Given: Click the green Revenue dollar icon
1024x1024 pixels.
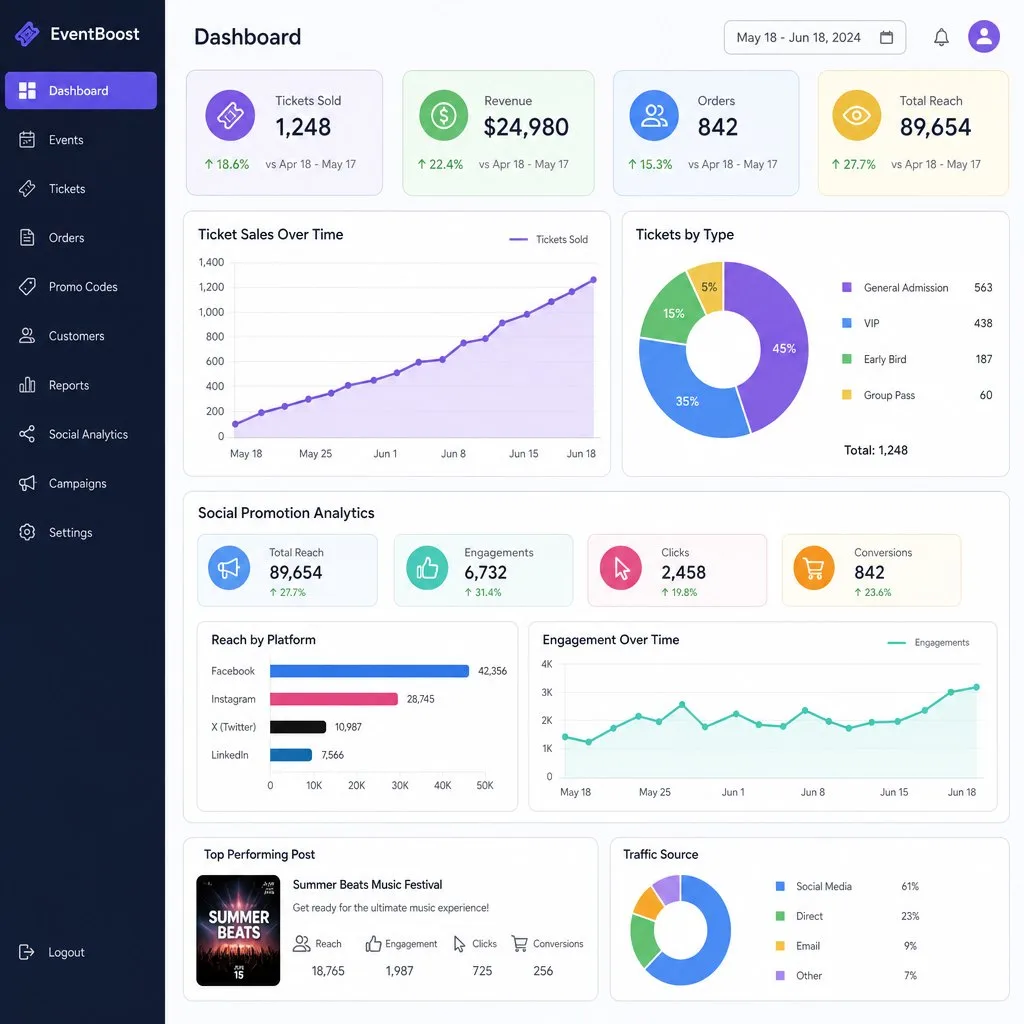Looking at the screenshot, I should point(443,116).
